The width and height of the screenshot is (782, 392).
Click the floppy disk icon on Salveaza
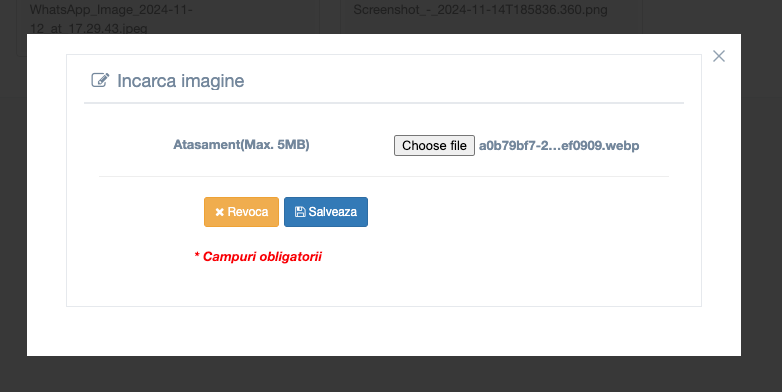click(300, 212)
